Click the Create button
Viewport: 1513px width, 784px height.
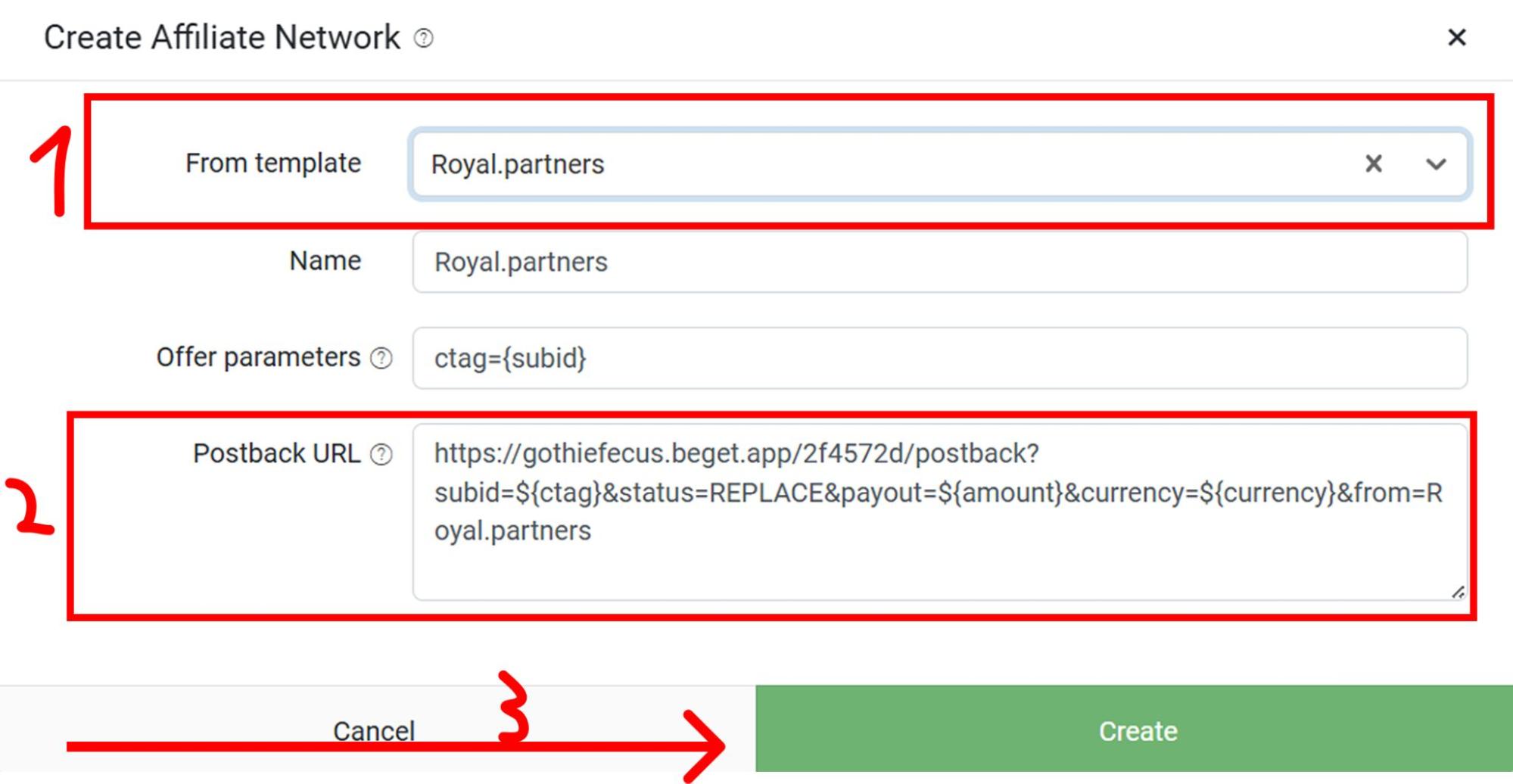pyautogui.click(x=1134, y=730)
